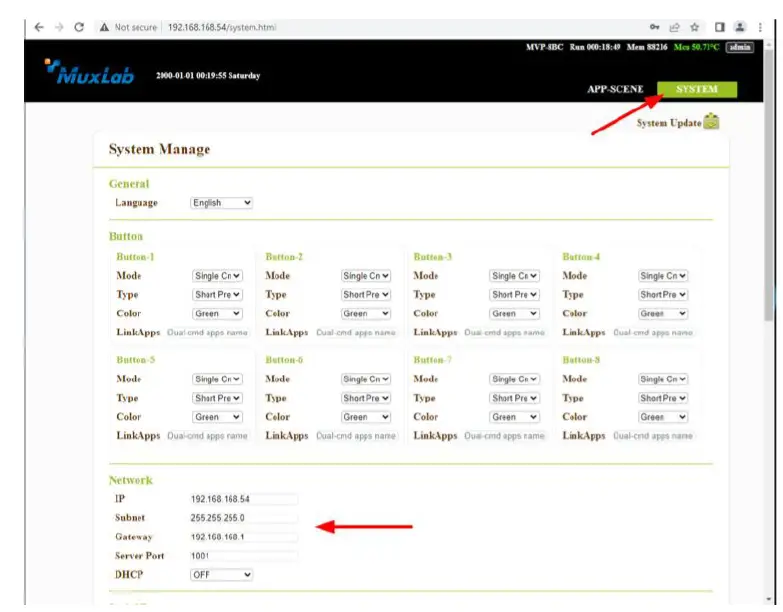Click the browser back arrow
This screenshot has height=612, width=783.
coord(39,27)
